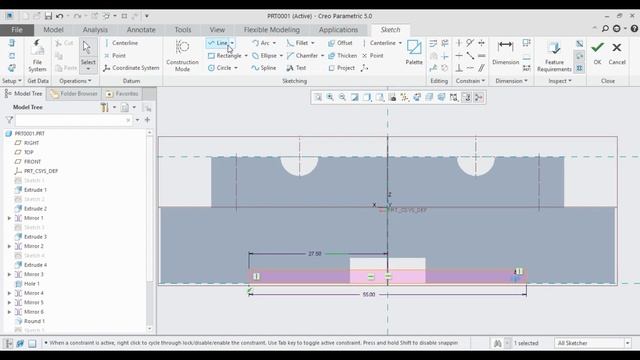
Task: Click the 27.50 dimension value
Action: click(x=315, y=254)
